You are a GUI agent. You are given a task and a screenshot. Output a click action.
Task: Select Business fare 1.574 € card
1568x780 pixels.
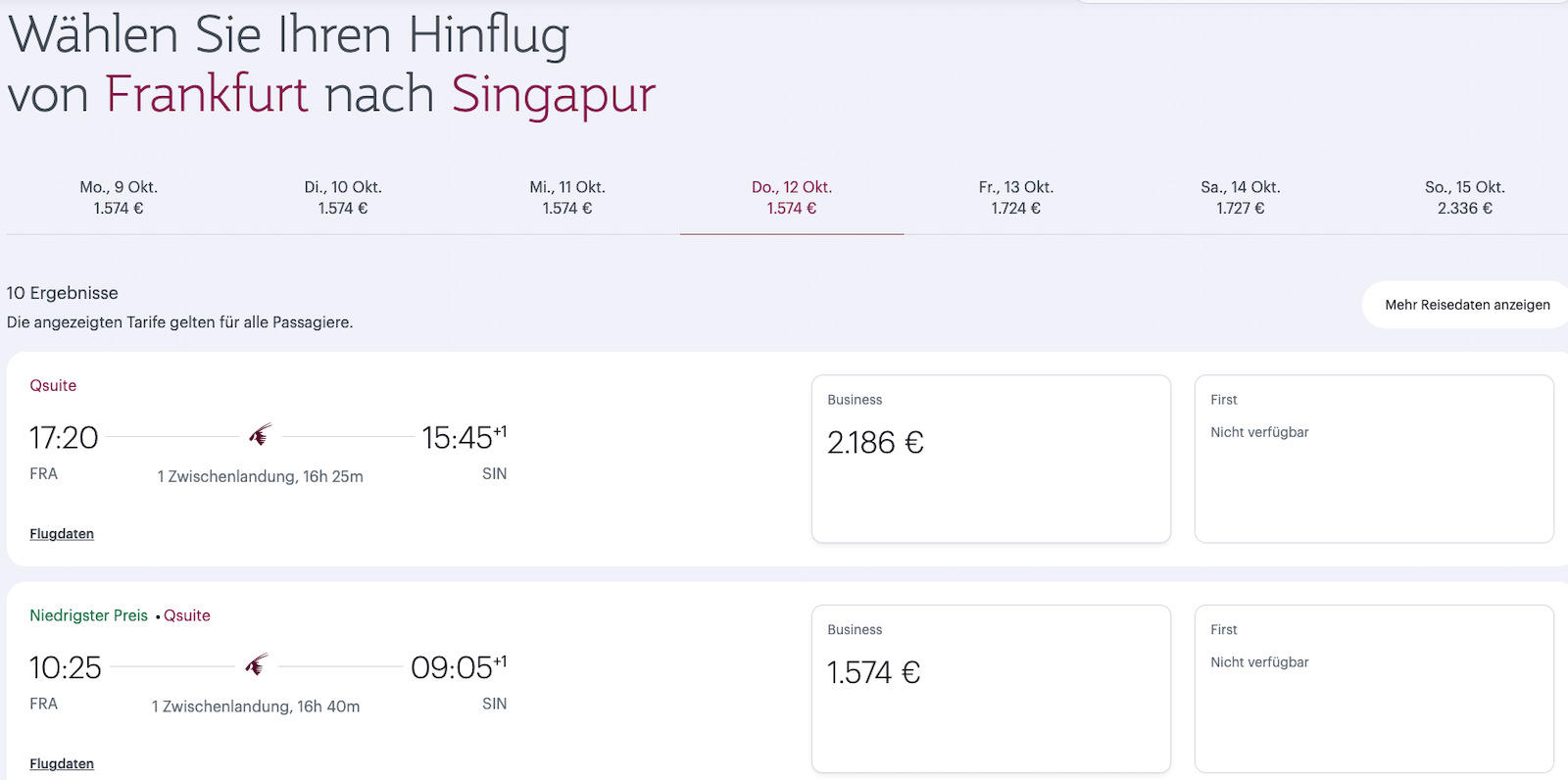pyautogui.click(x=991, y=689)
